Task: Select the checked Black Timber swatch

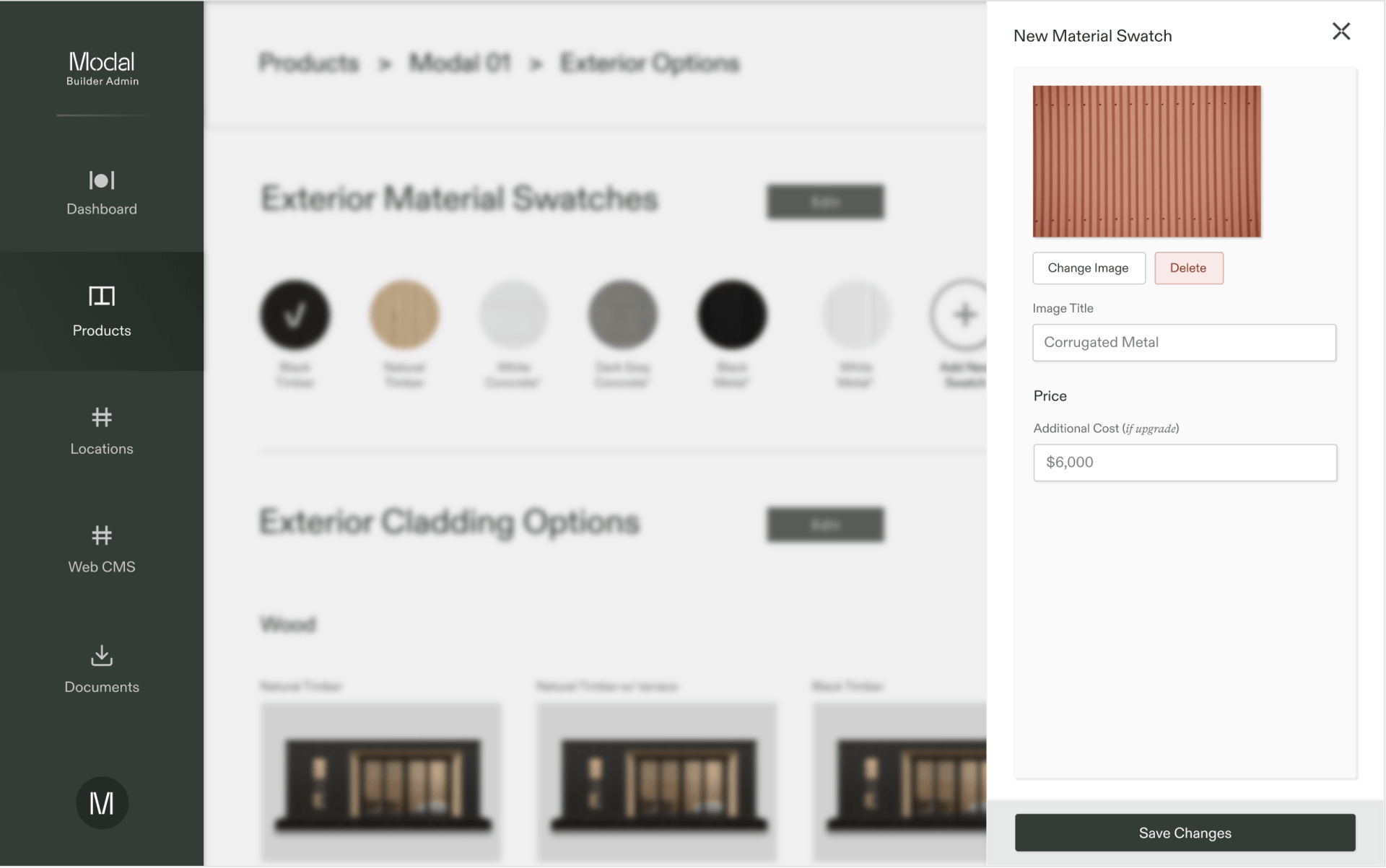Action: pos(295,314)
